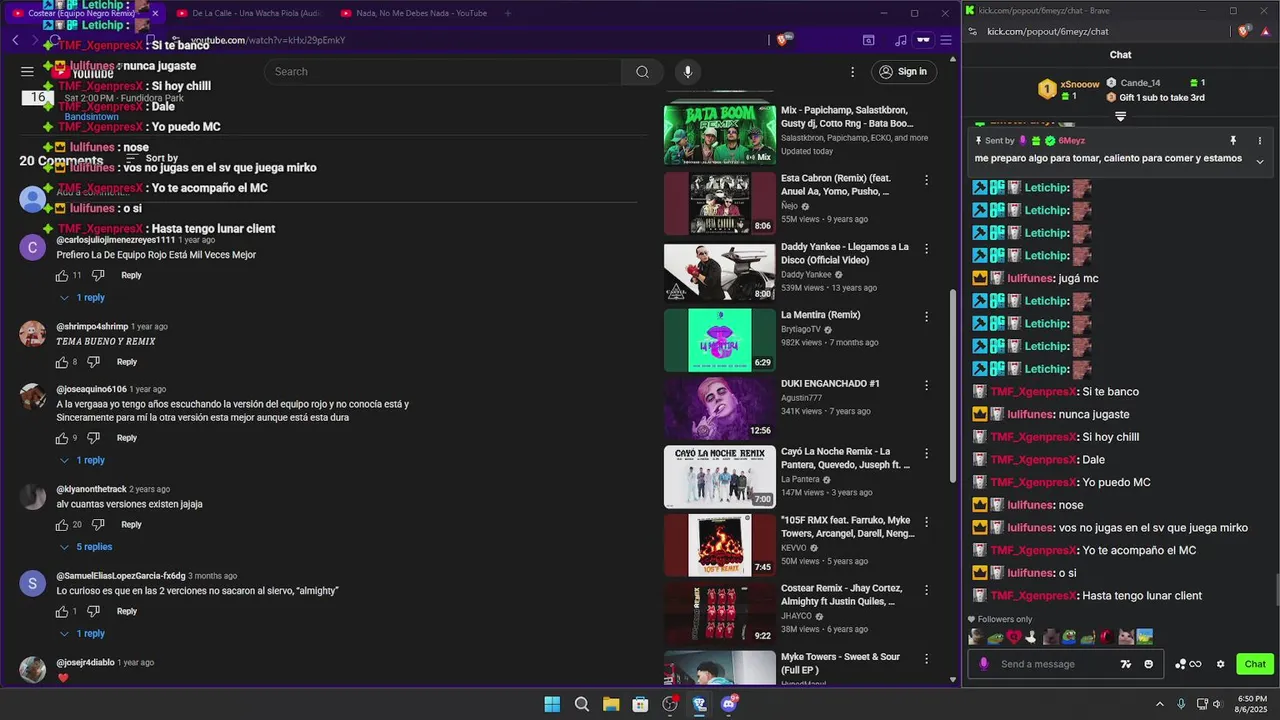
Task: Start voice search with the microphone icon
Action: click(687, 72)
